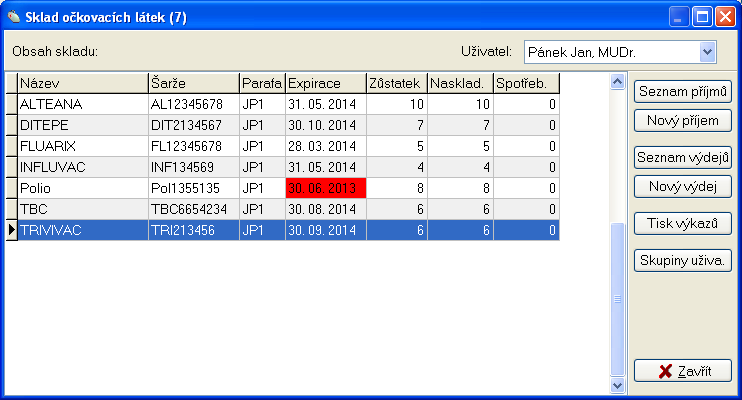742x400 pixels.
Task: Click Tisk výkazů to print reports
Action: [x=683, y=223]
